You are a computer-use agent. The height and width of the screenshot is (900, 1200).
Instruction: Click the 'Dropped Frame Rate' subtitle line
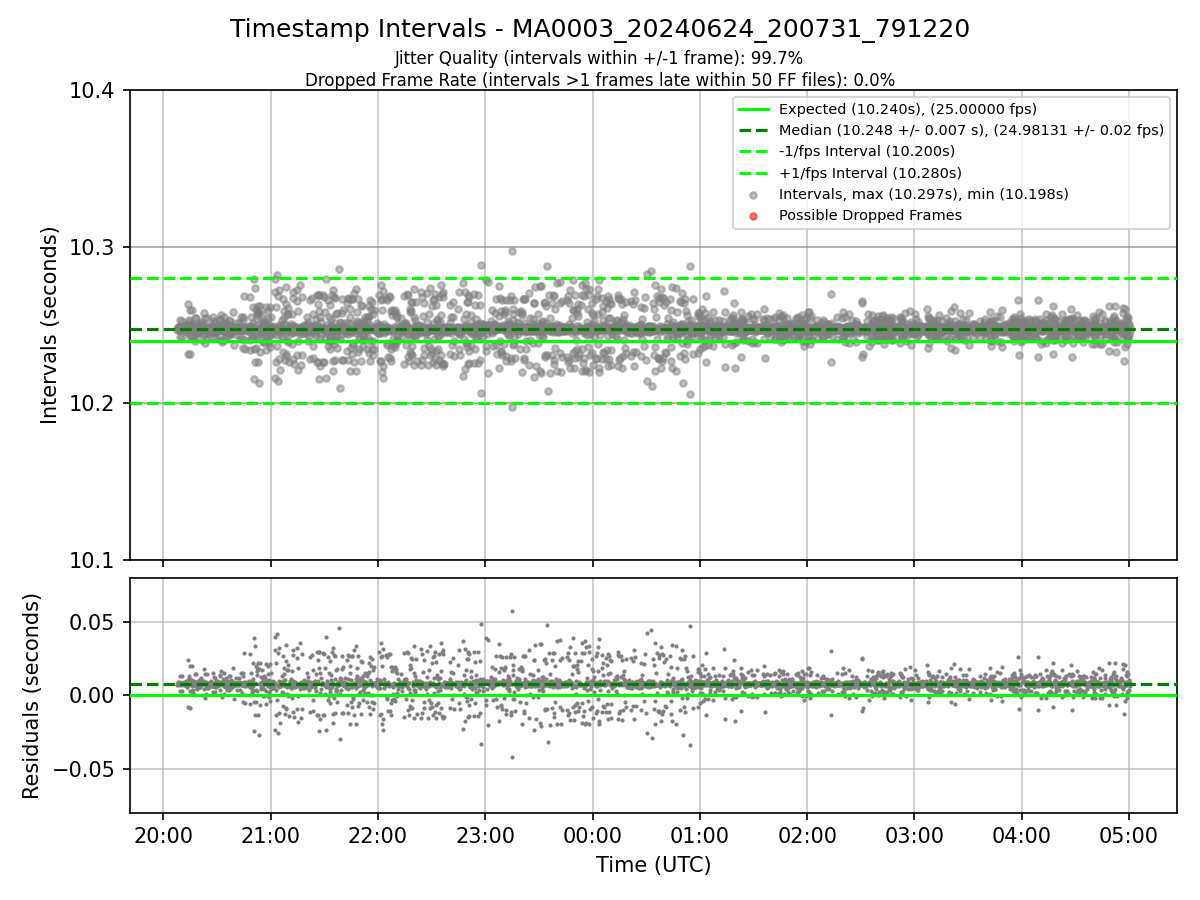point(600,80)
